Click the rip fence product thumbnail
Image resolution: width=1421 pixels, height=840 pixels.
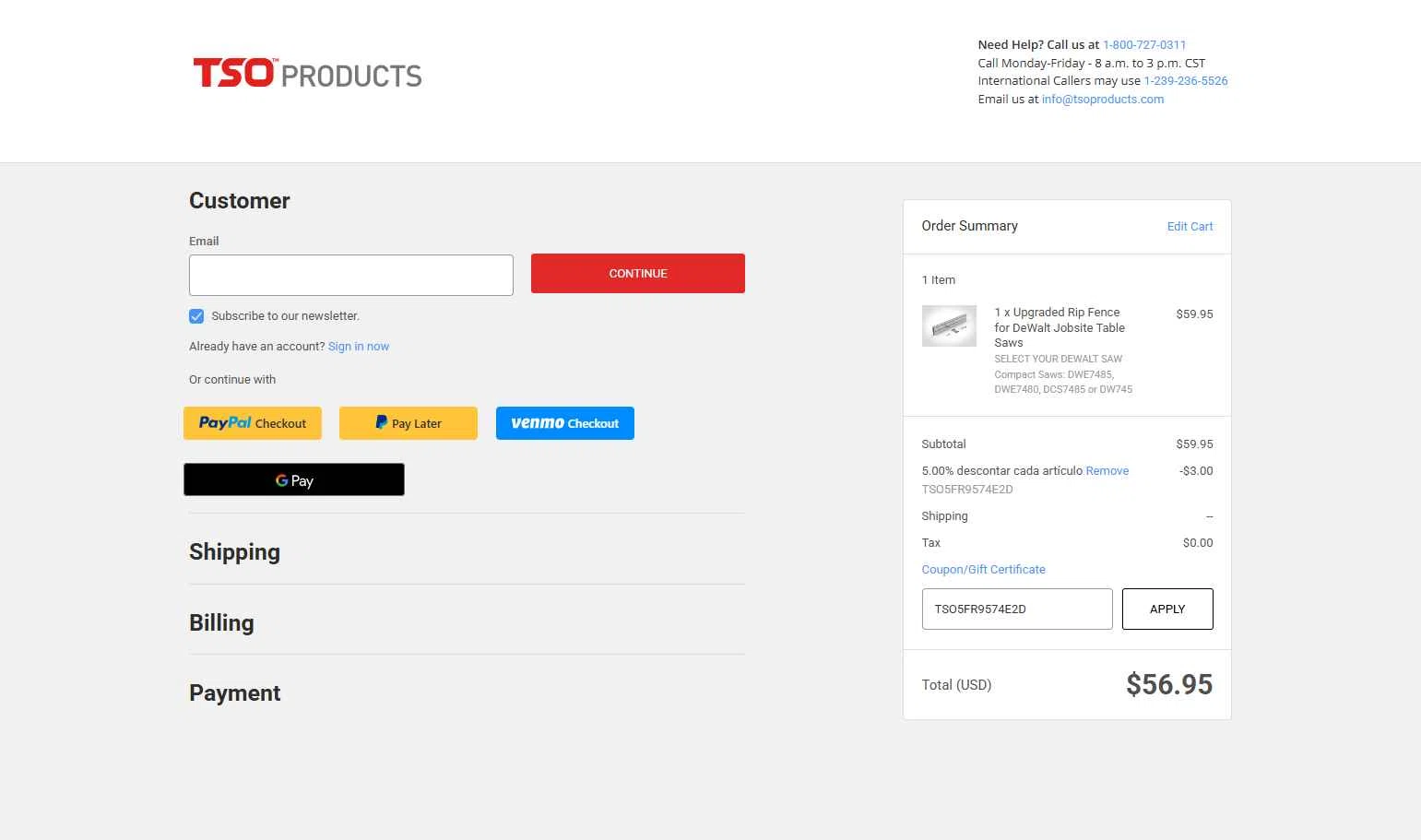949,325
